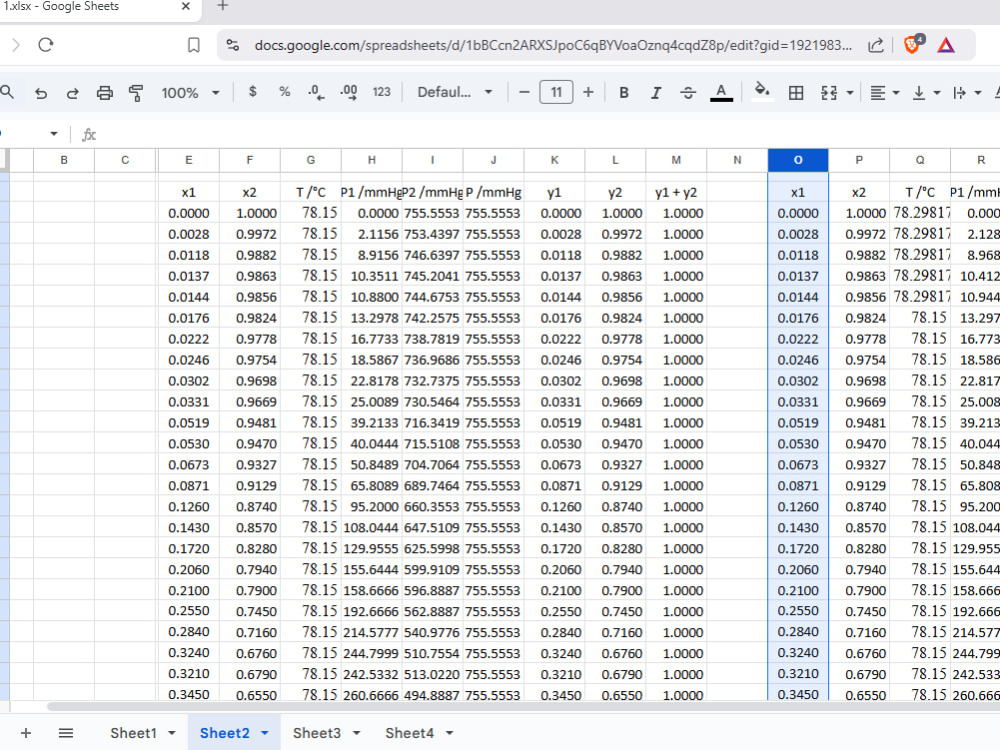Close the 1.xlsx Google Sheets tab
1000x750 pixels.
186,6
